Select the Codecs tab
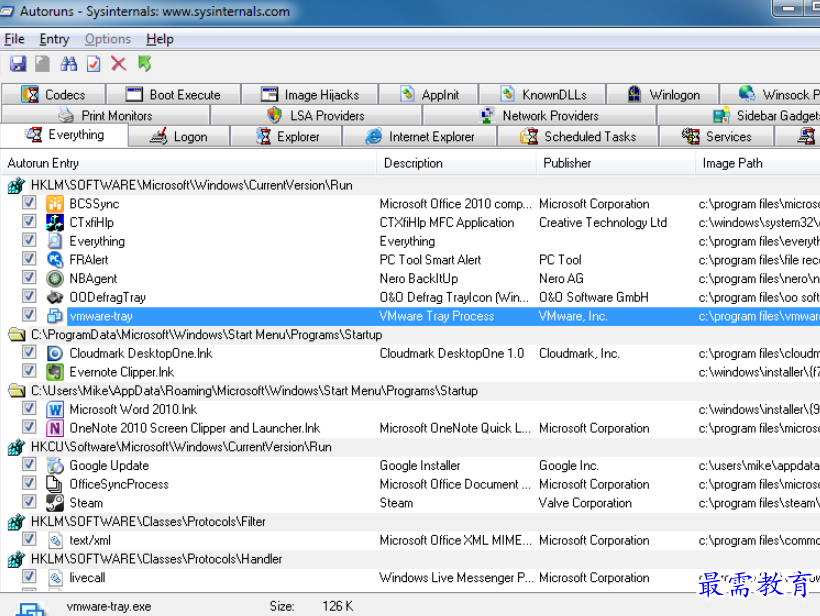 (x=53, y=95)
